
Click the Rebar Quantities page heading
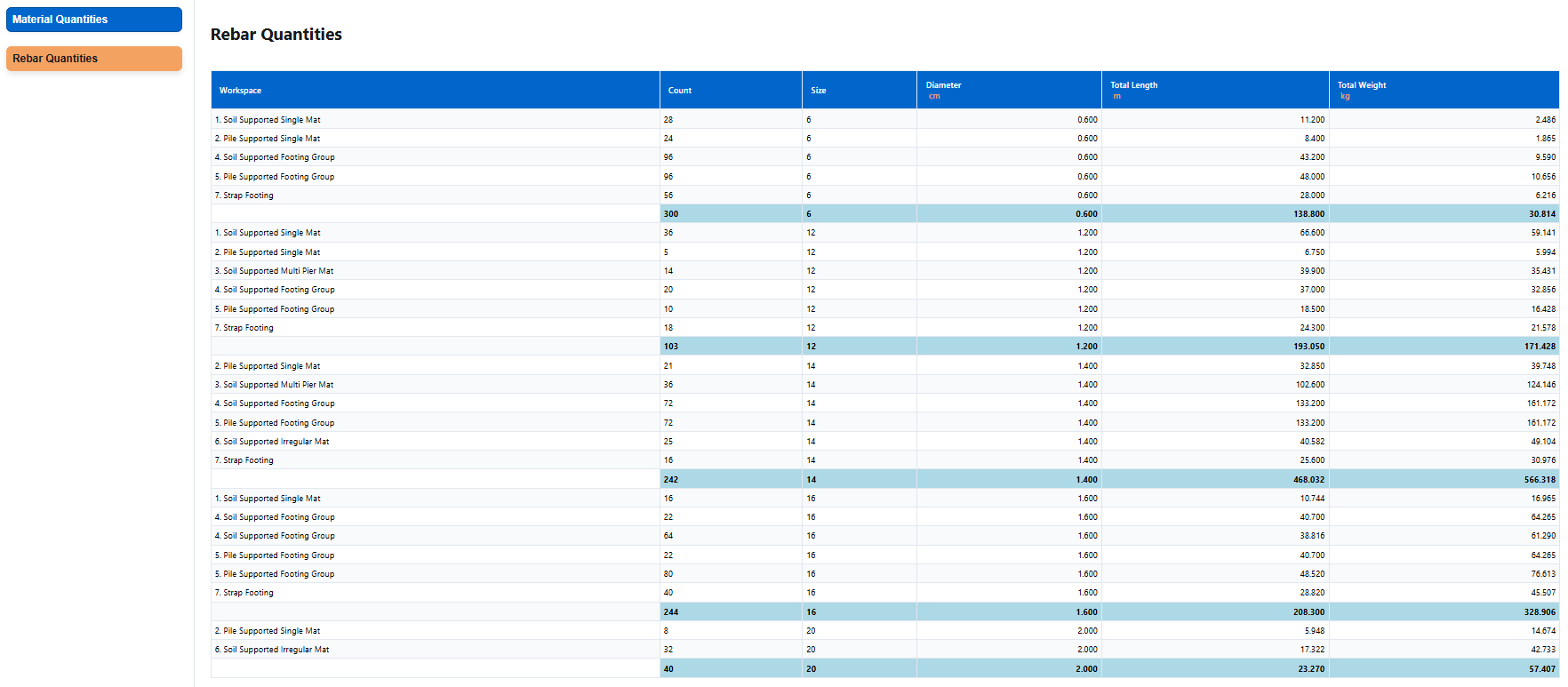tap(276, 35)
